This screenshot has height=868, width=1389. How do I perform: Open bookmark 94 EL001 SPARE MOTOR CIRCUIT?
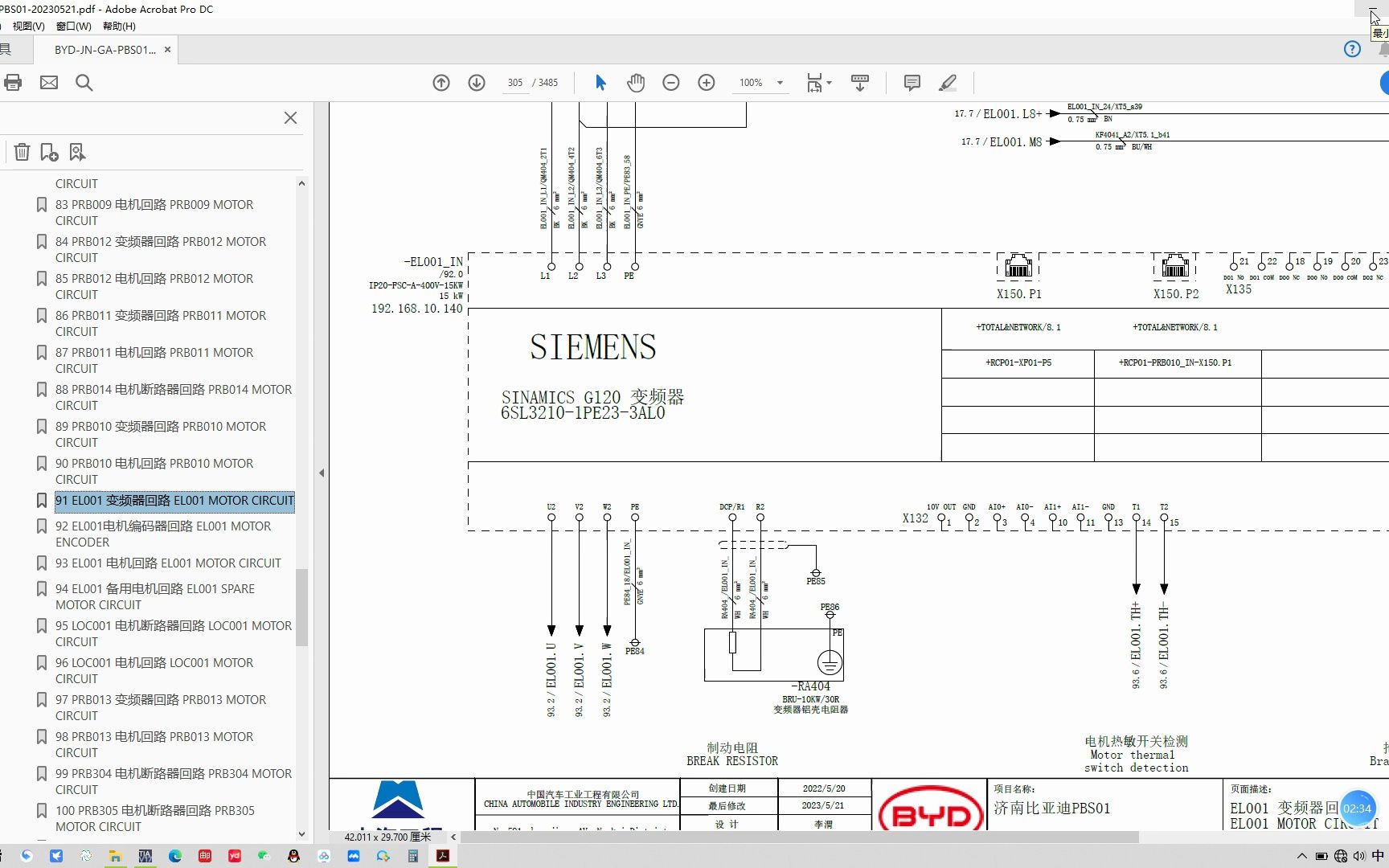tap(155, 597)
